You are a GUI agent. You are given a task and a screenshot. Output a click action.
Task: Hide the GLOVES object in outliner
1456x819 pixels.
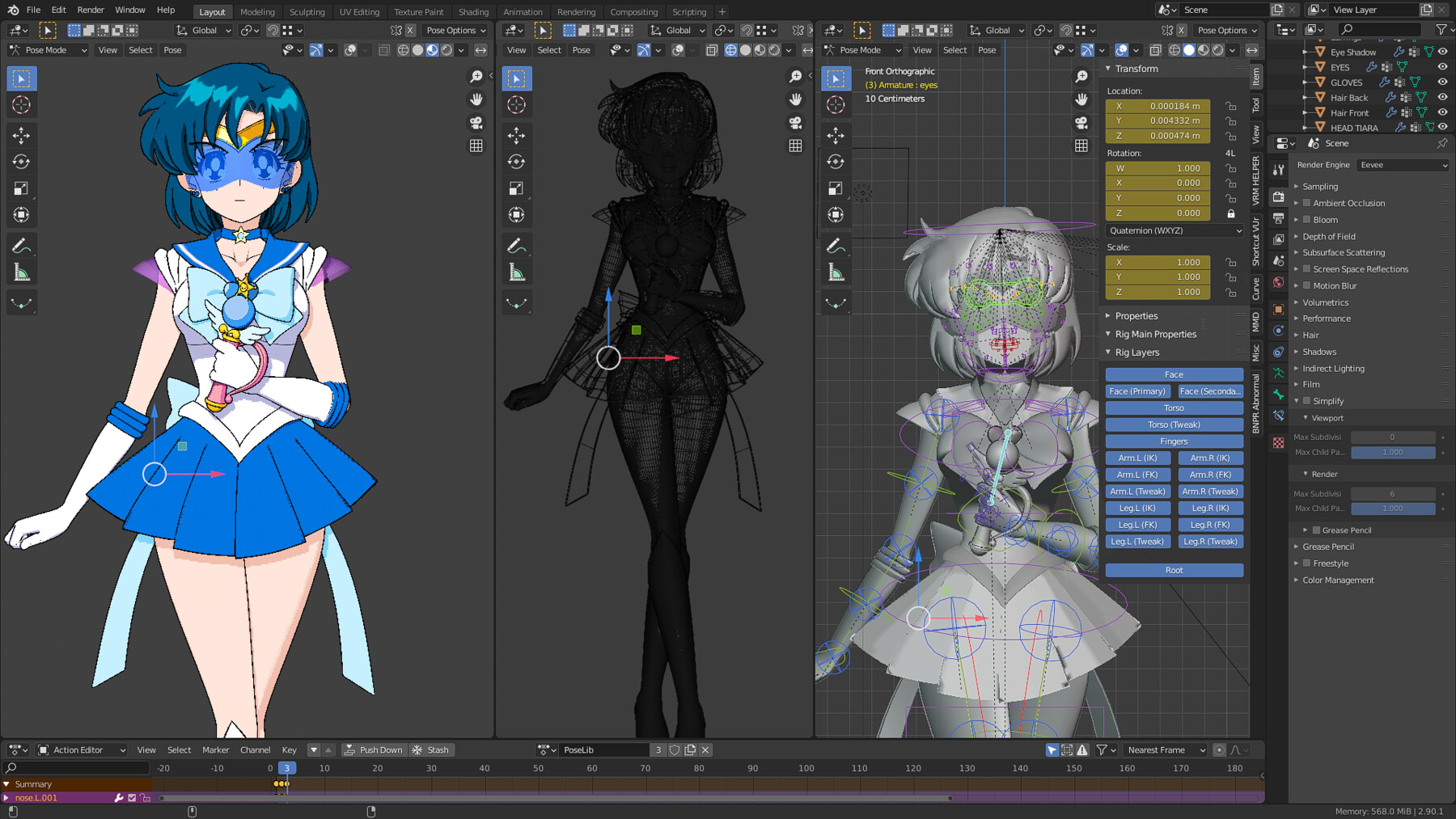click(x=1442, y=82)
